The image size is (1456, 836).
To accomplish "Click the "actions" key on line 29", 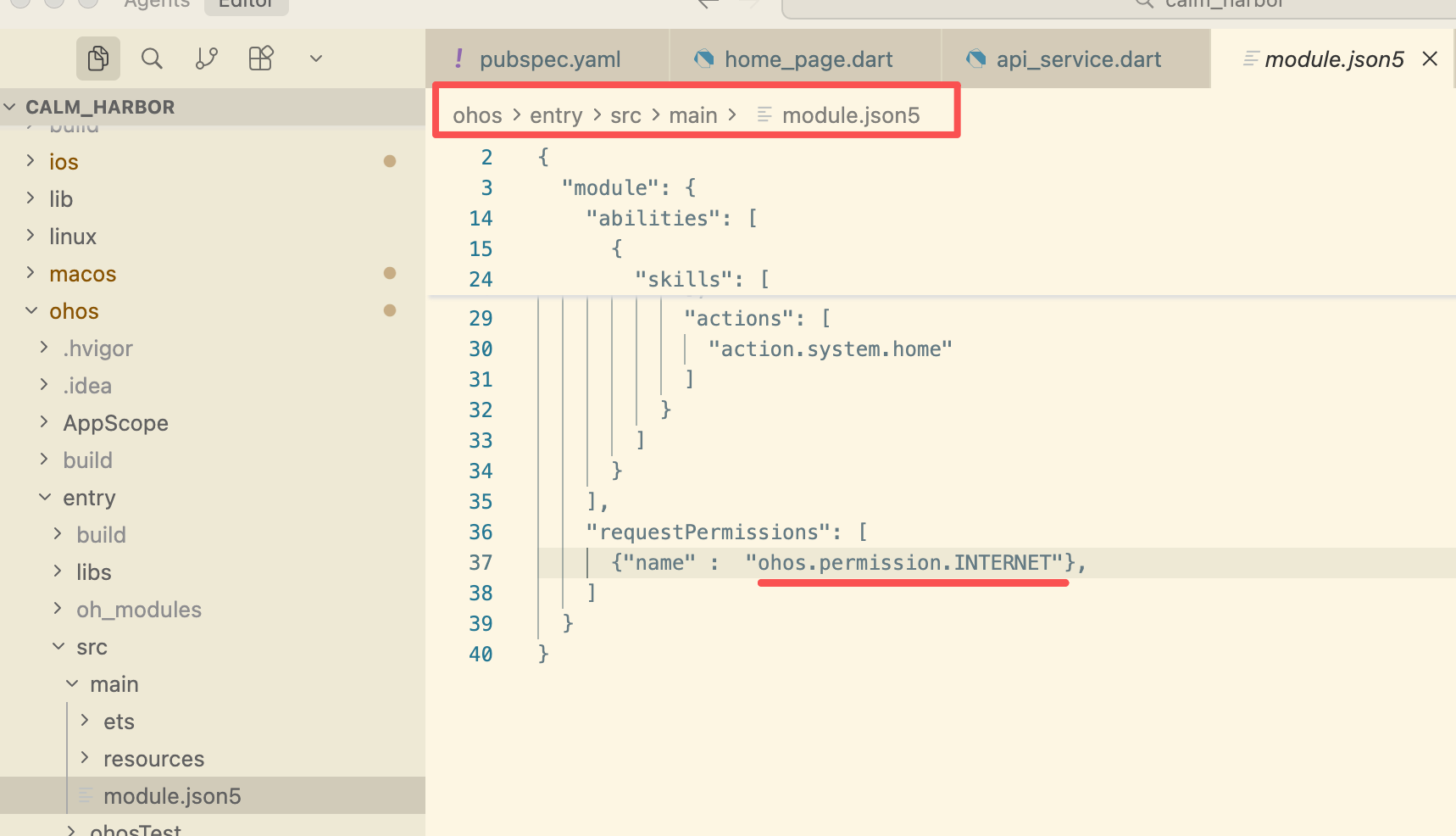I will click(738, 318).
